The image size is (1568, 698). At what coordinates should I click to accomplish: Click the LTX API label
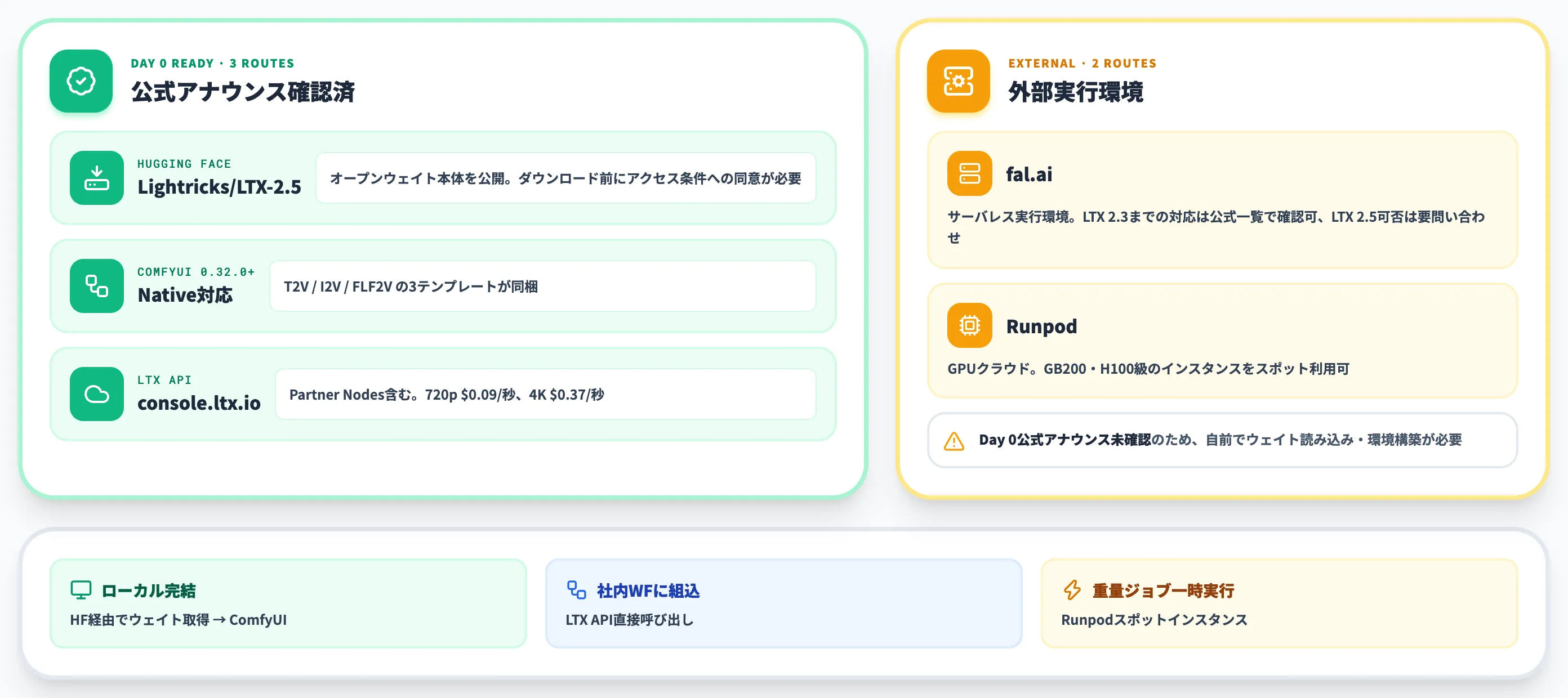click(x=164, y=380)
